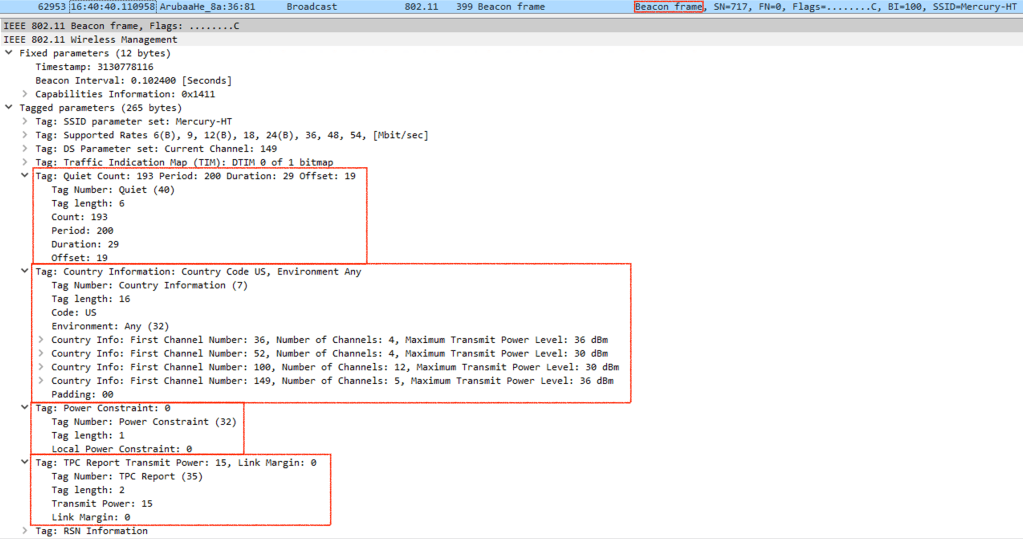Collapse the Tagged parameters section
This screenshot has width=1023, height=539.
pos(9,107)
